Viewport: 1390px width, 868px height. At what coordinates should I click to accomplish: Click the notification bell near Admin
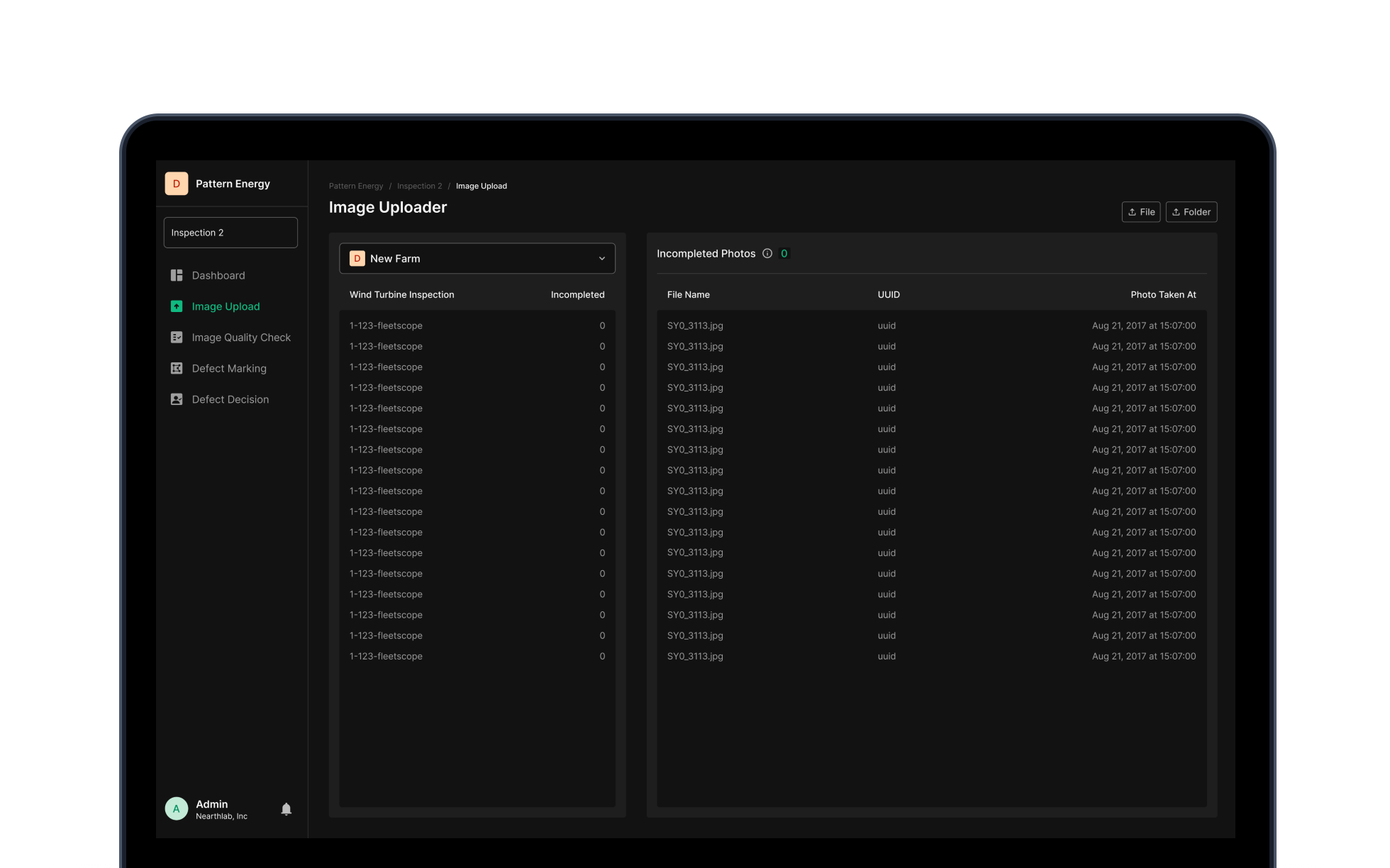coord(286,808)
